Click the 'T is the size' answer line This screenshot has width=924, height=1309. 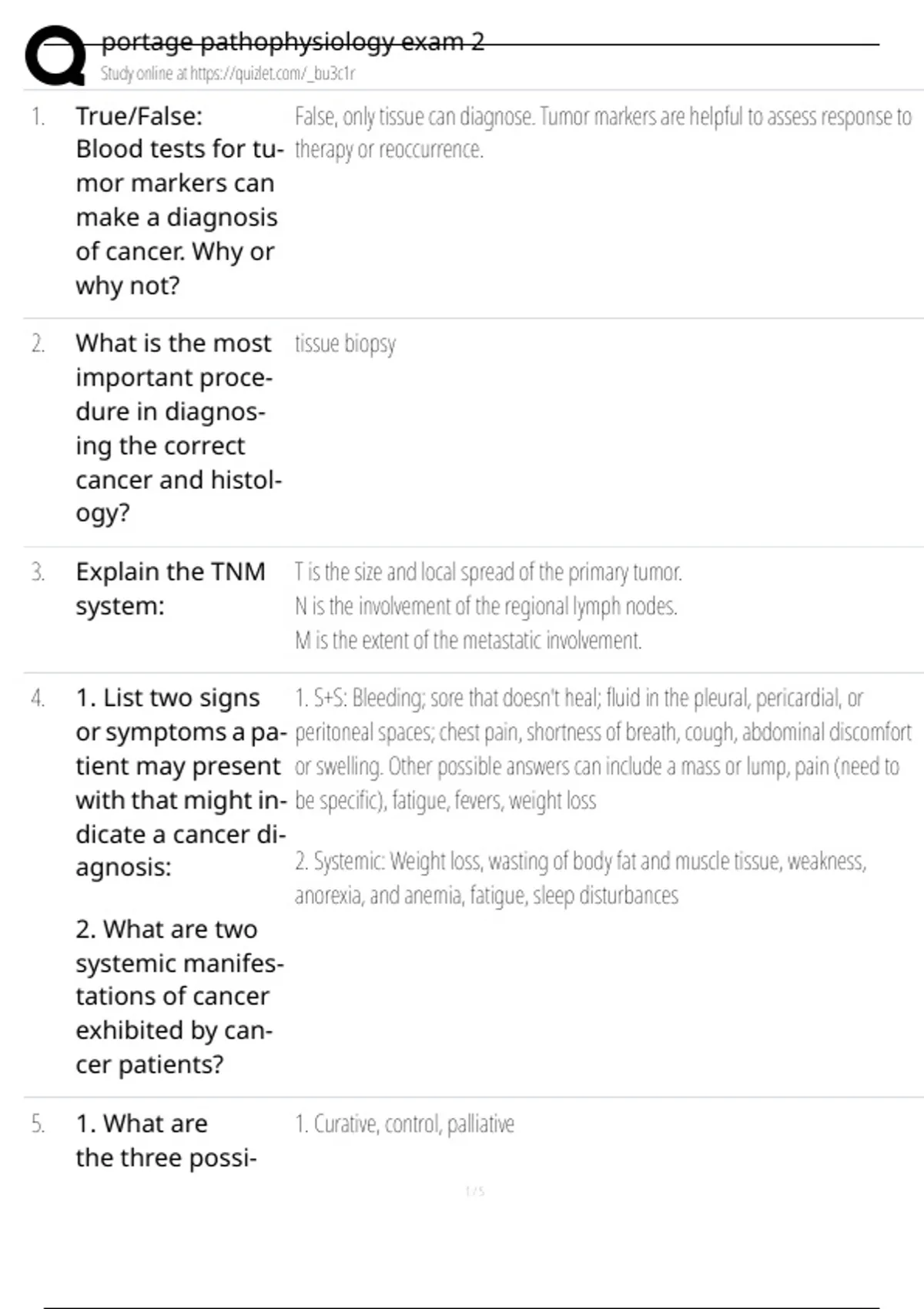pyautogui.click(x=488, y=572)
